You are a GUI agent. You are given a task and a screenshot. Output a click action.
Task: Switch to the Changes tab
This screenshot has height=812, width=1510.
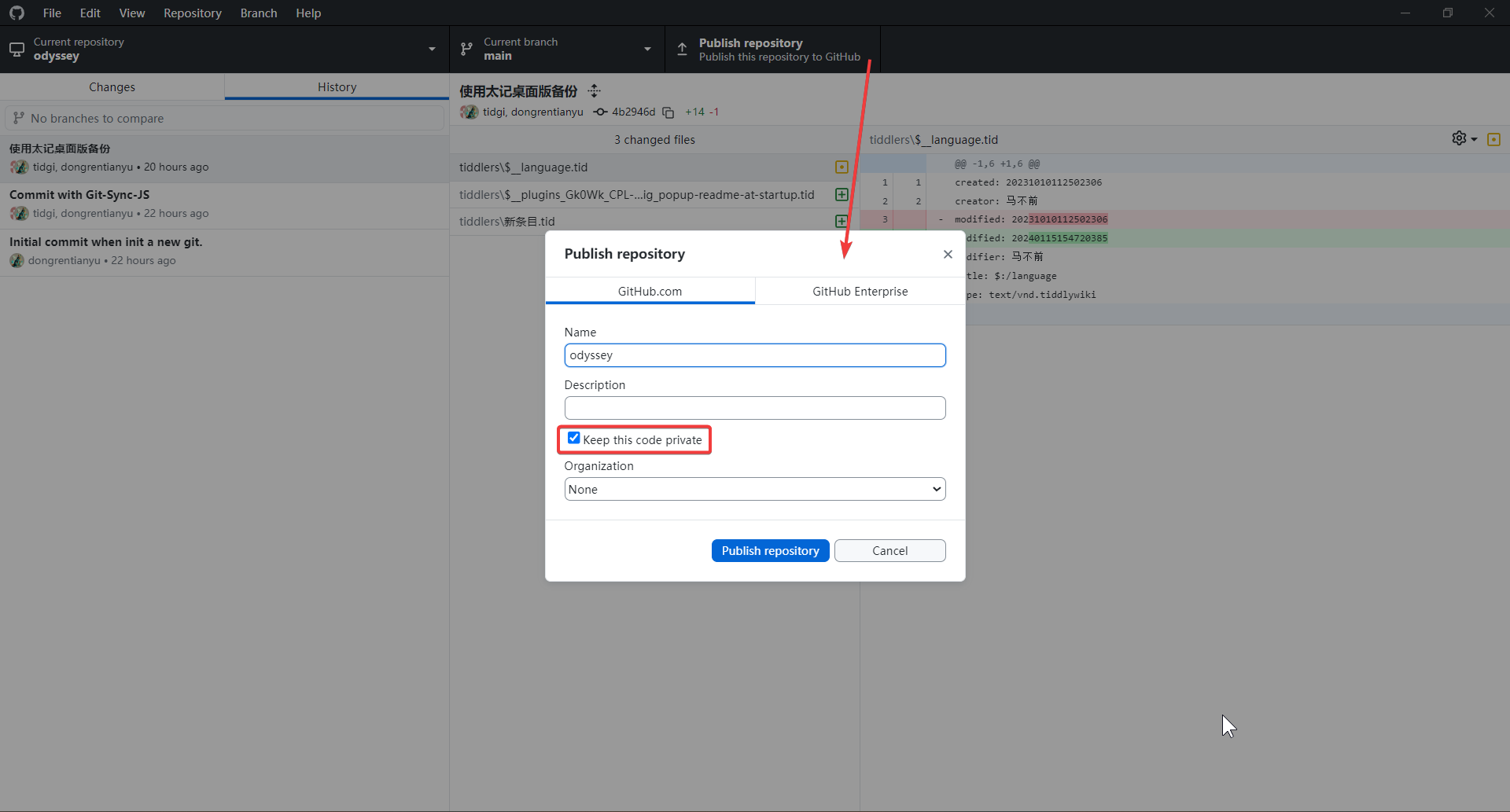(112, 86)
